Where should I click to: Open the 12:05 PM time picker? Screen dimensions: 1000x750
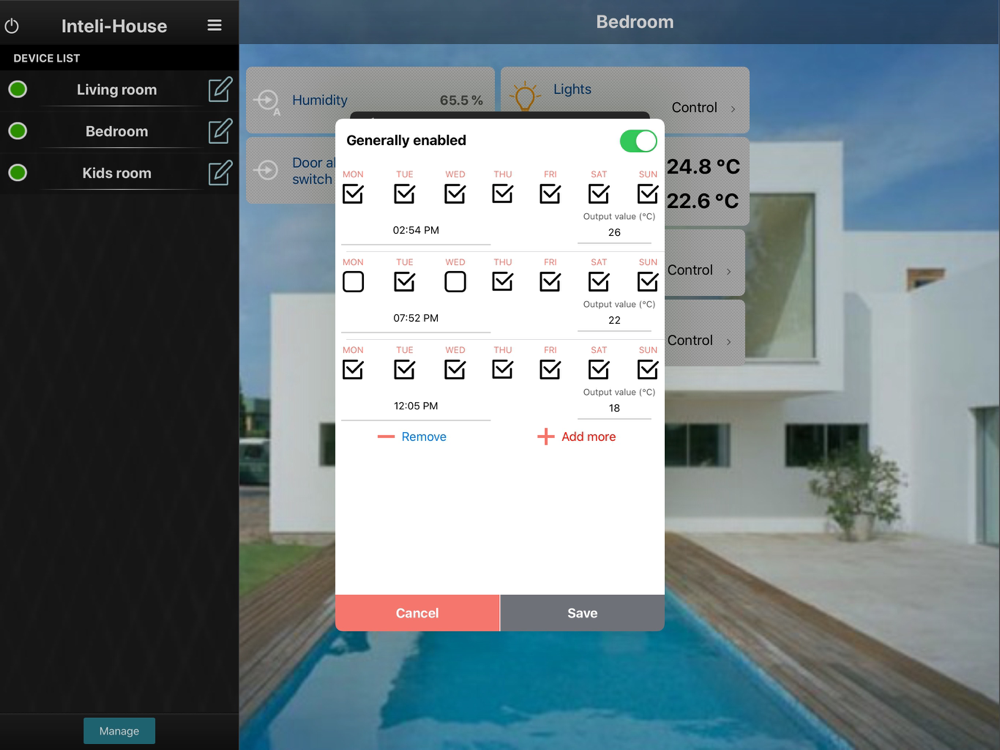416,406
